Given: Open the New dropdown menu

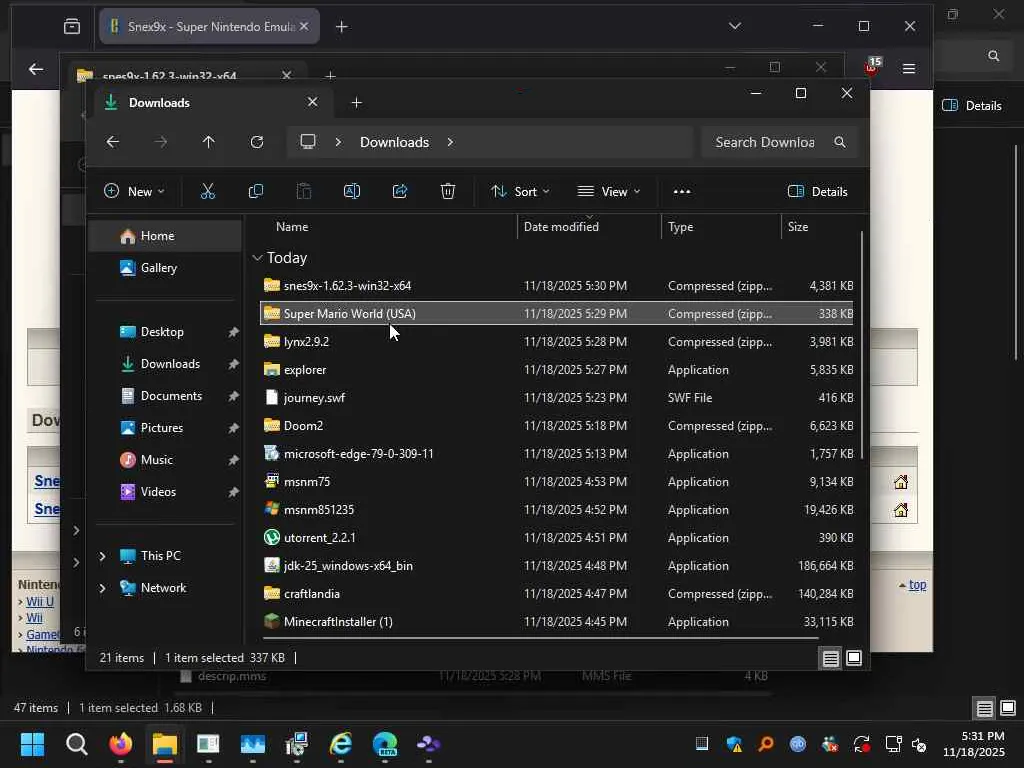Looking at the screenshot, I should 134,191.
